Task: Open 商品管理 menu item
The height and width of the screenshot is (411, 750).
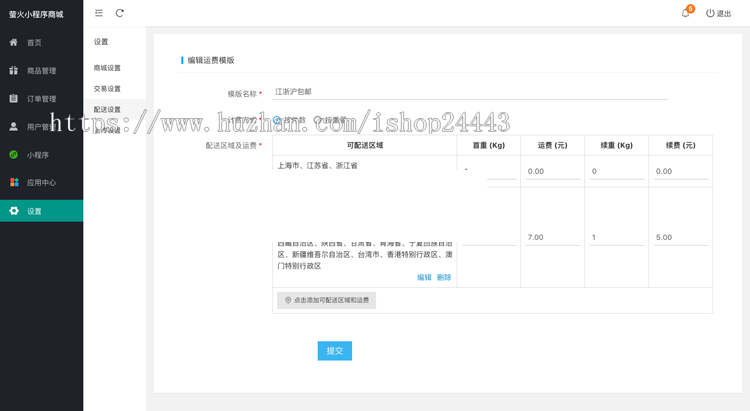Action: click(x=41, y=70)
